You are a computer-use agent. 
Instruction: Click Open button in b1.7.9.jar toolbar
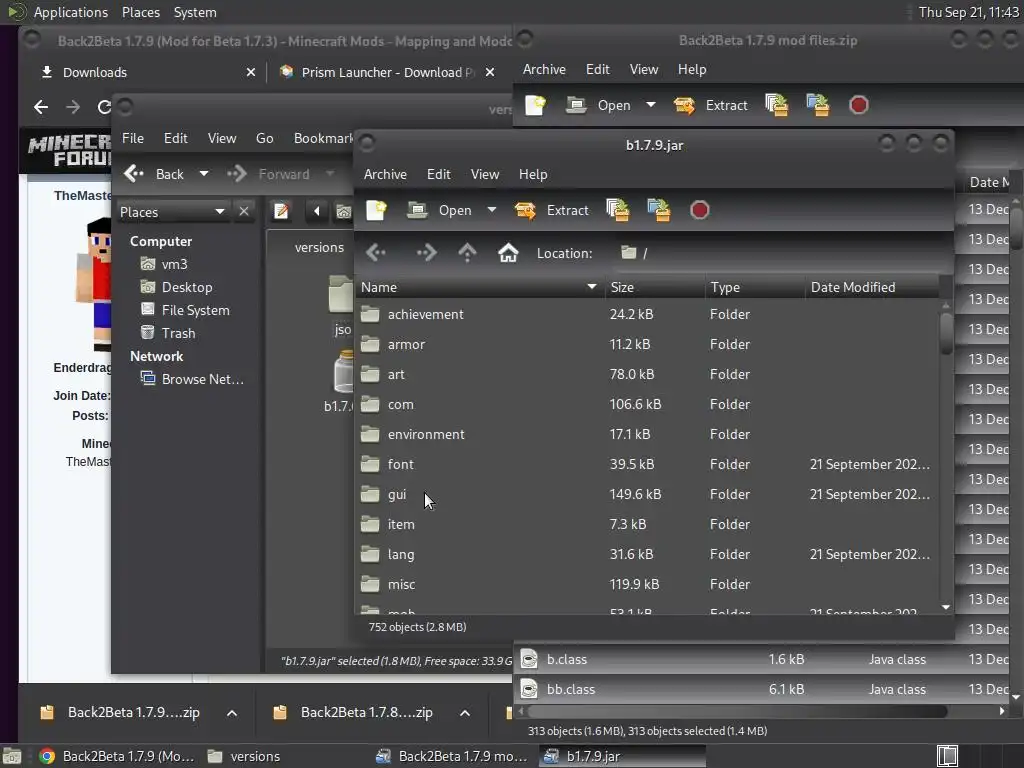439,210
